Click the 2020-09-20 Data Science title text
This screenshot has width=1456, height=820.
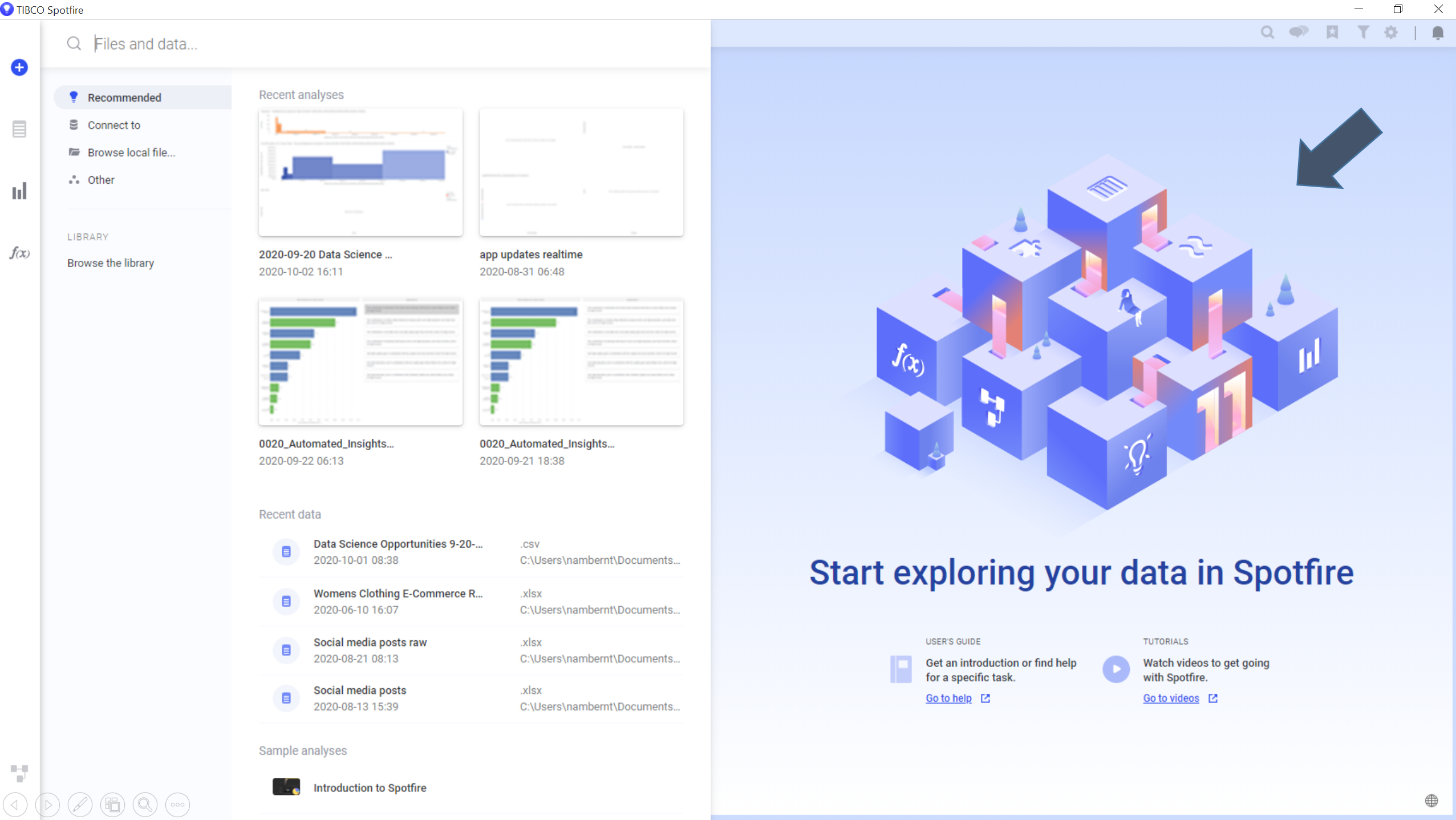tap(325, 255)
